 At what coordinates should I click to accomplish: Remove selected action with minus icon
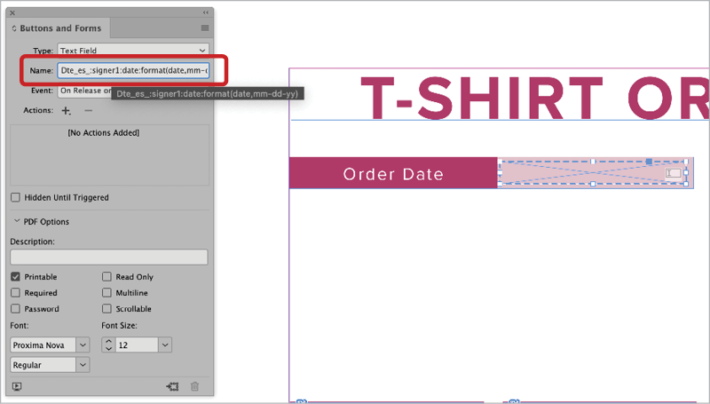pyautogui.click(x=88, y=111)
